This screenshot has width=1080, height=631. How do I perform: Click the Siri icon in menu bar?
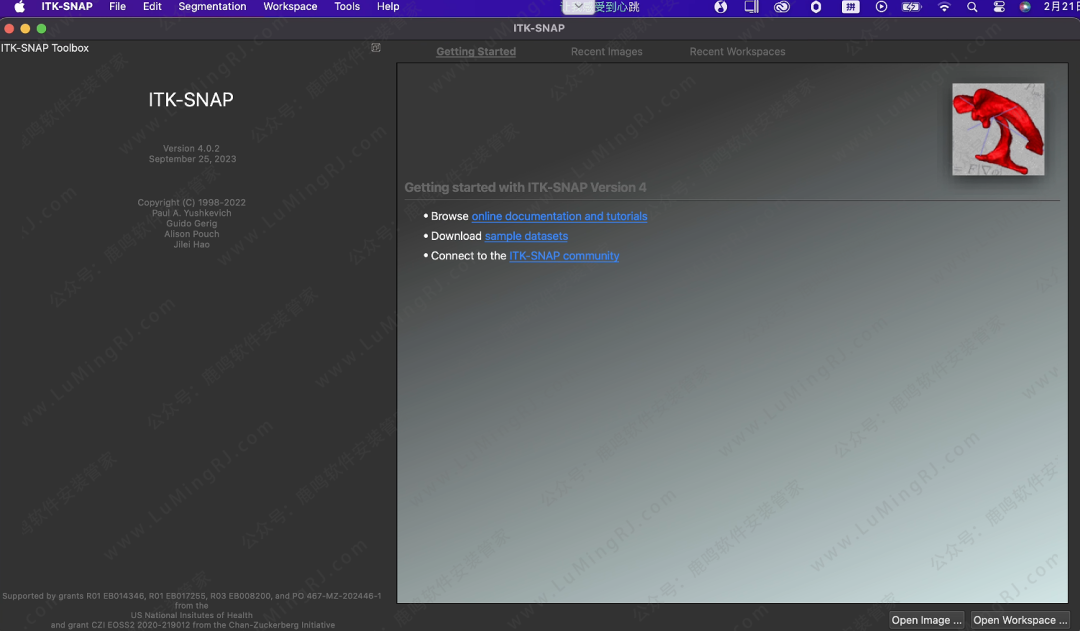[1025, 7]
